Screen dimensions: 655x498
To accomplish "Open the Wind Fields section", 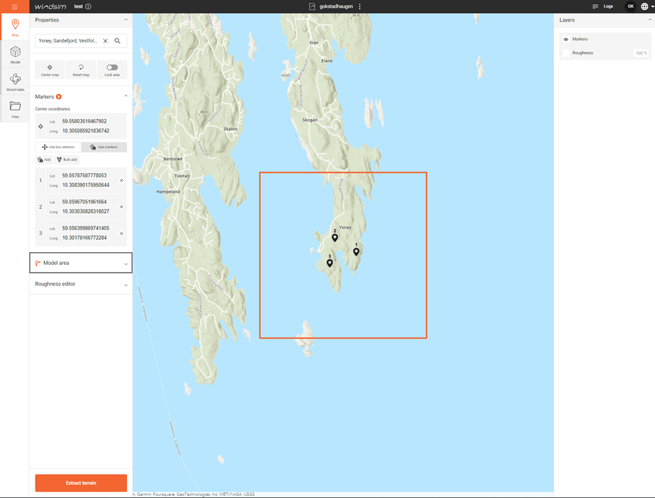I will click(x=15, y=81).
